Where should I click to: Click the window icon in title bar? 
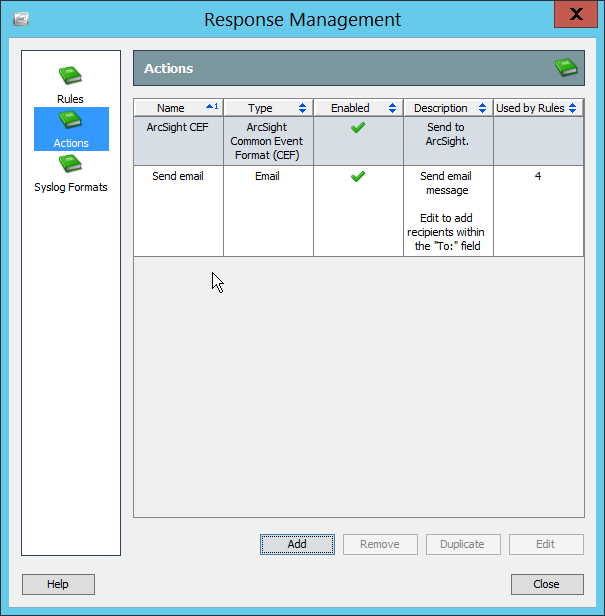click(21, 19)
